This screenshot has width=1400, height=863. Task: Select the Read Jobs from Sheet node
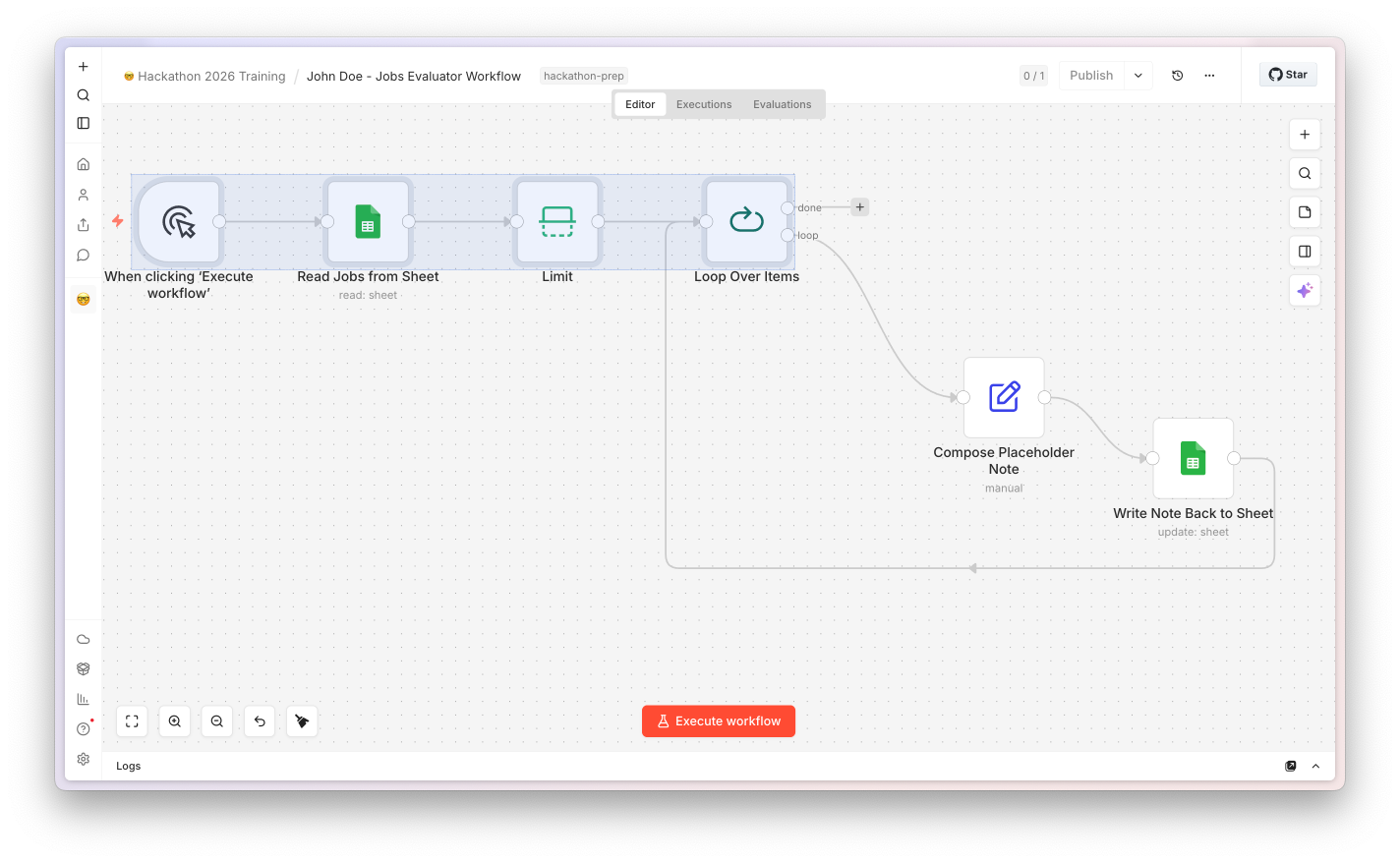[x=368, y=222]
